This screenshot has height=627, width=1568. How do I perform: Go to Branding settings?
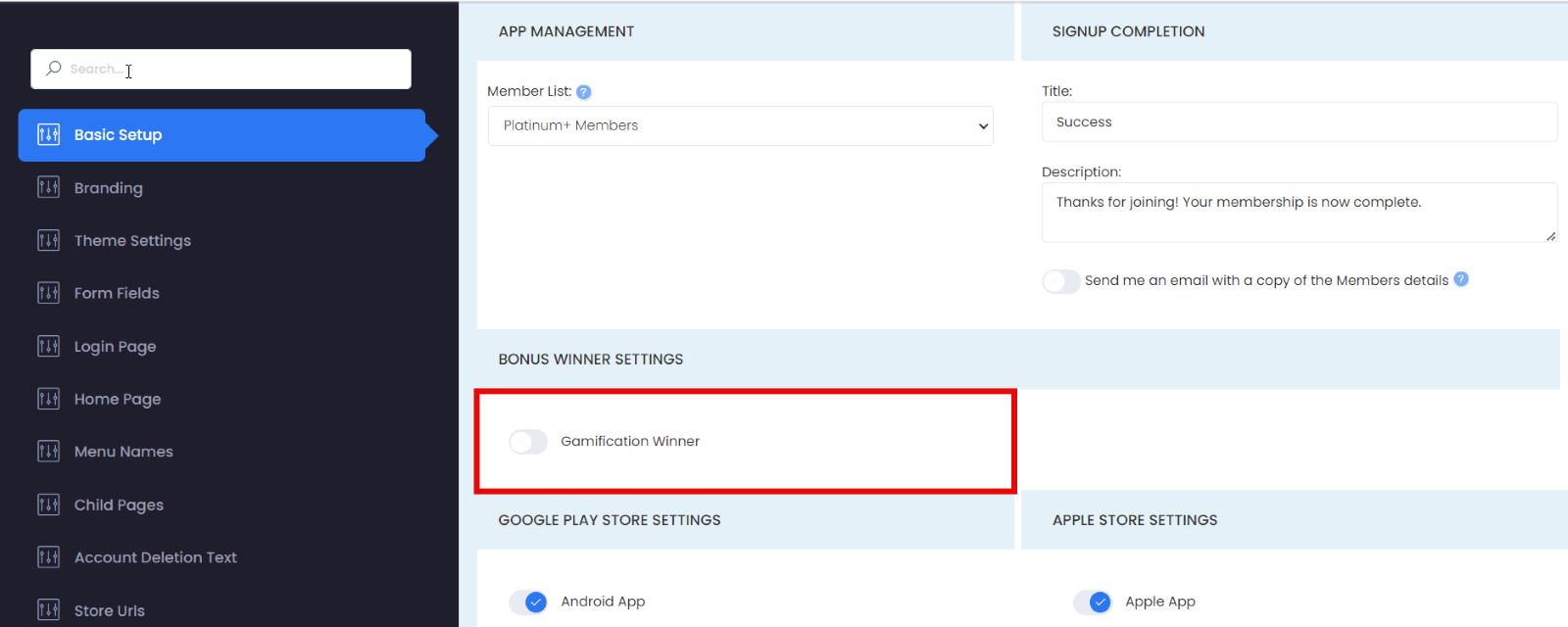coord(109,188)
